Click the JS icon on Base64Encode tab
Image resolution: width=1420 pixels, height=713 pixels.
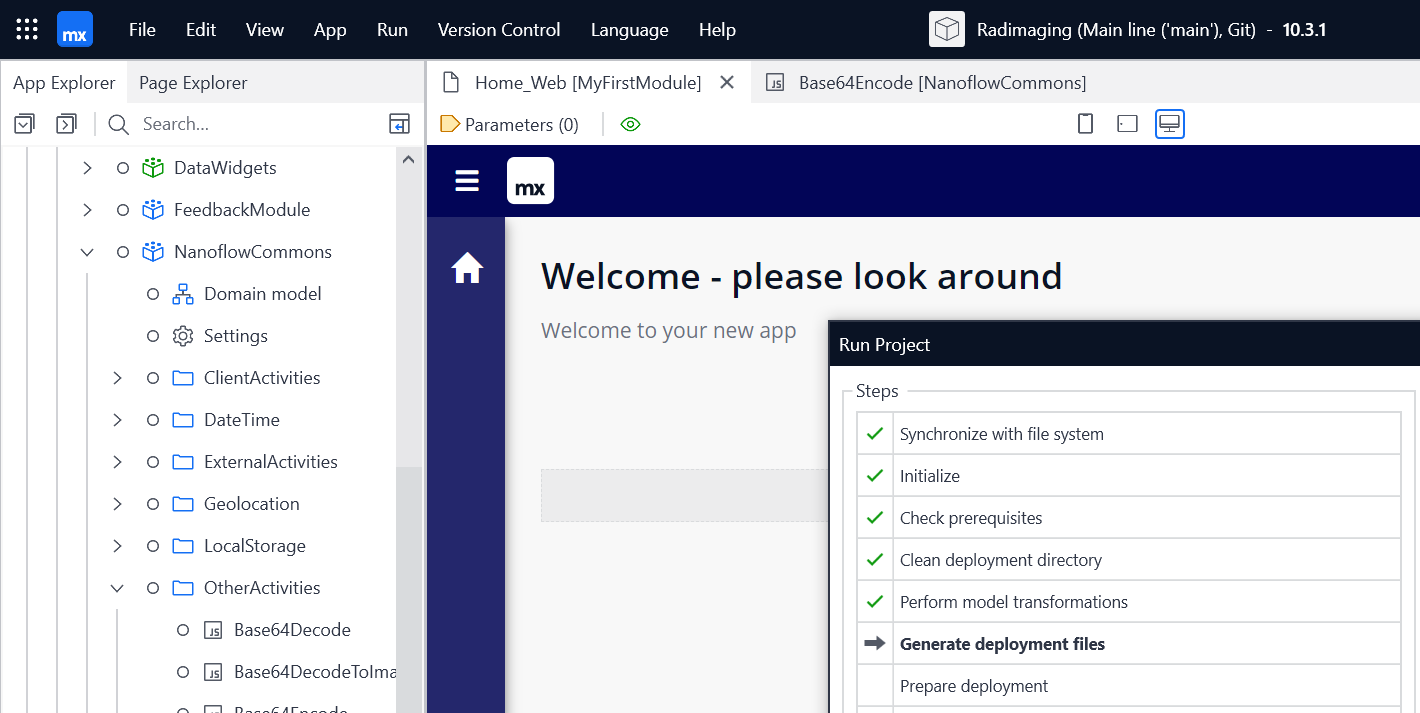(x=775, y=83)
